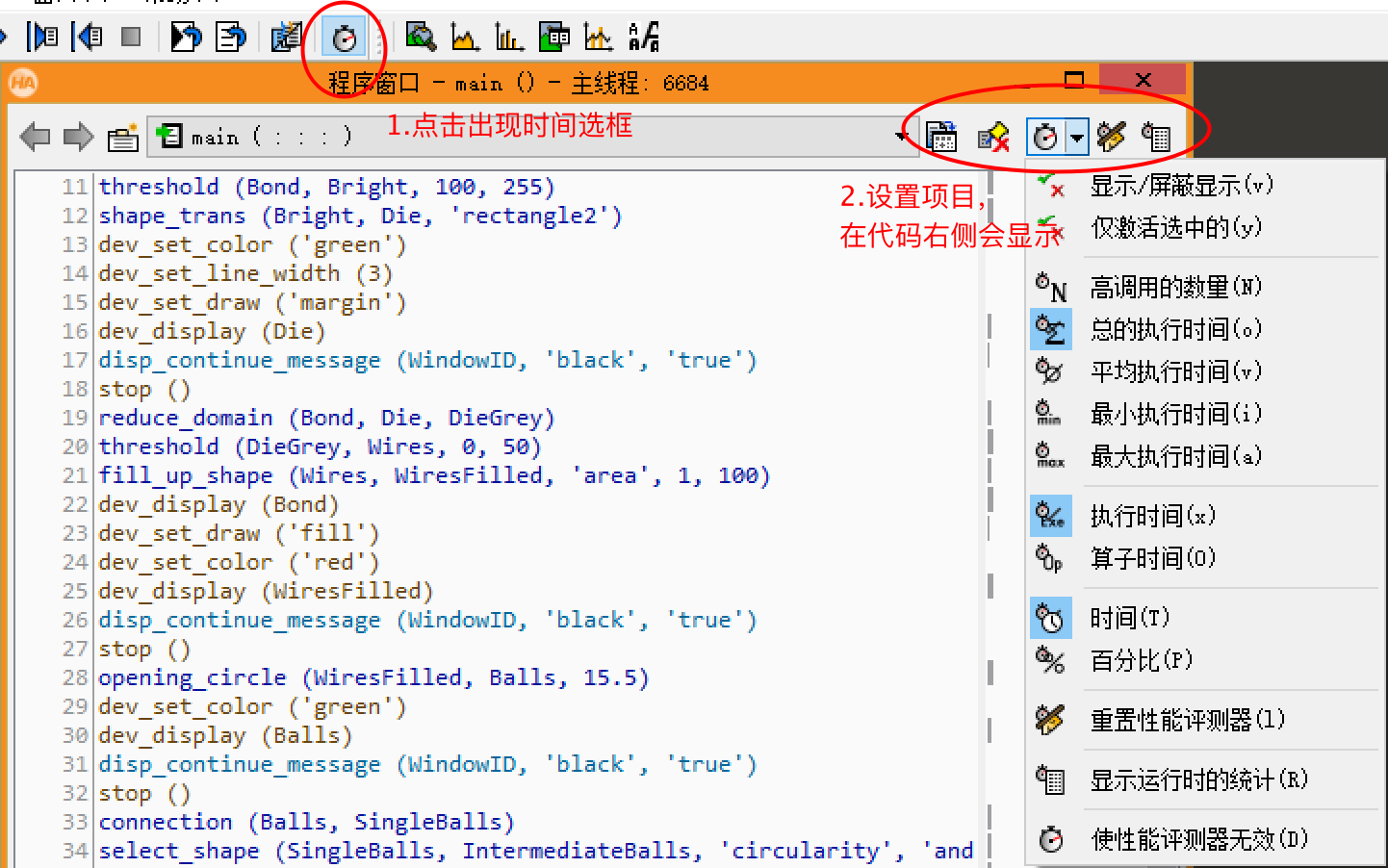The width and height of the screenshot is (1388, 868).
Task: Close the program window with X
Action: pos(1143,79)
